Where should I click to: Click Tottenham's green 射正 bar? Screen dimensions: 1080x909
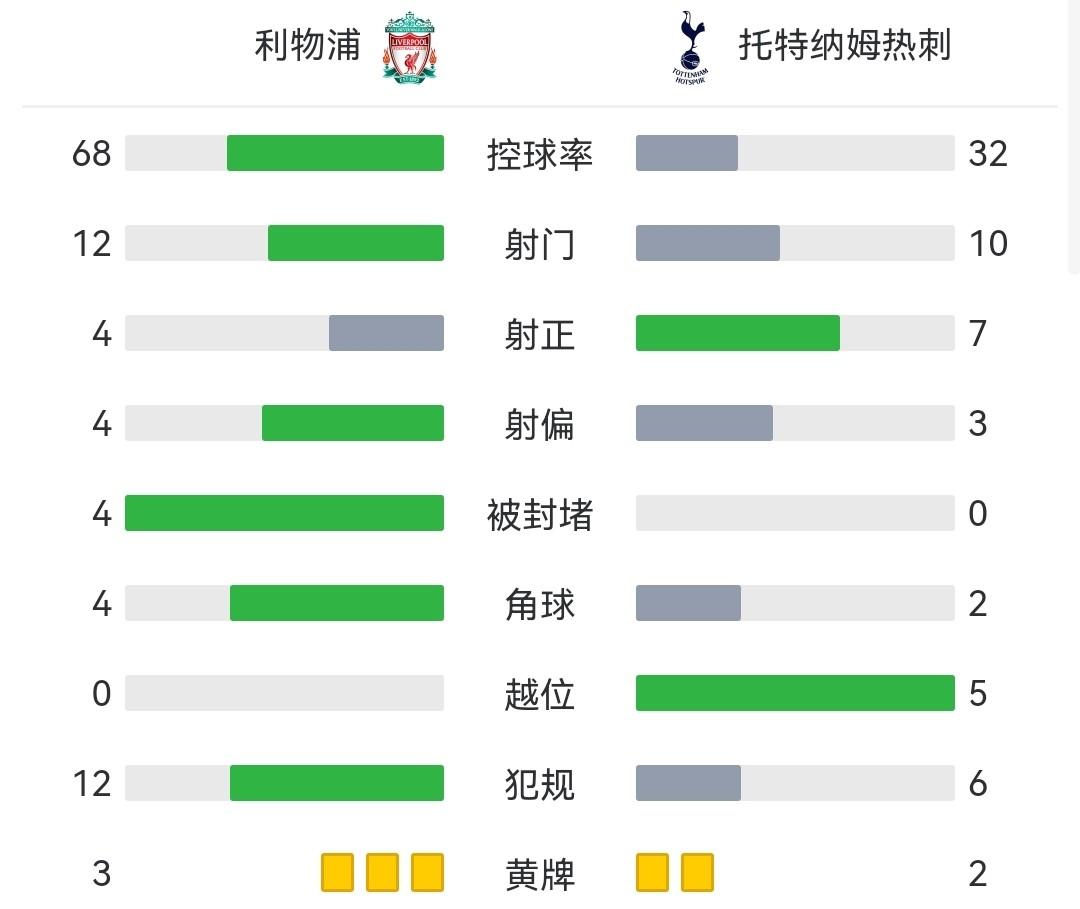tap(737, 333)
